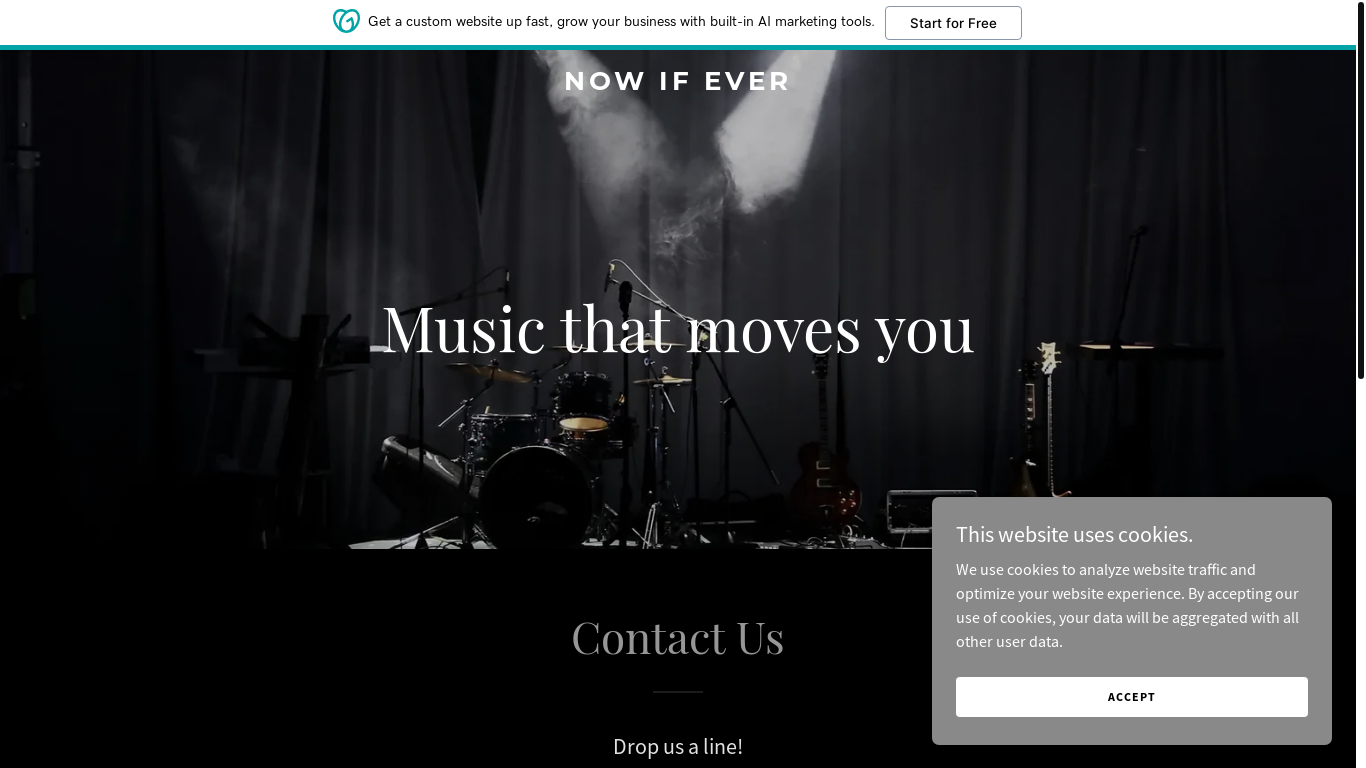Viewport: 1366px width, 768px height.
Task: Accept cookies with the ACCEPT button
Action: (1131, 697)
